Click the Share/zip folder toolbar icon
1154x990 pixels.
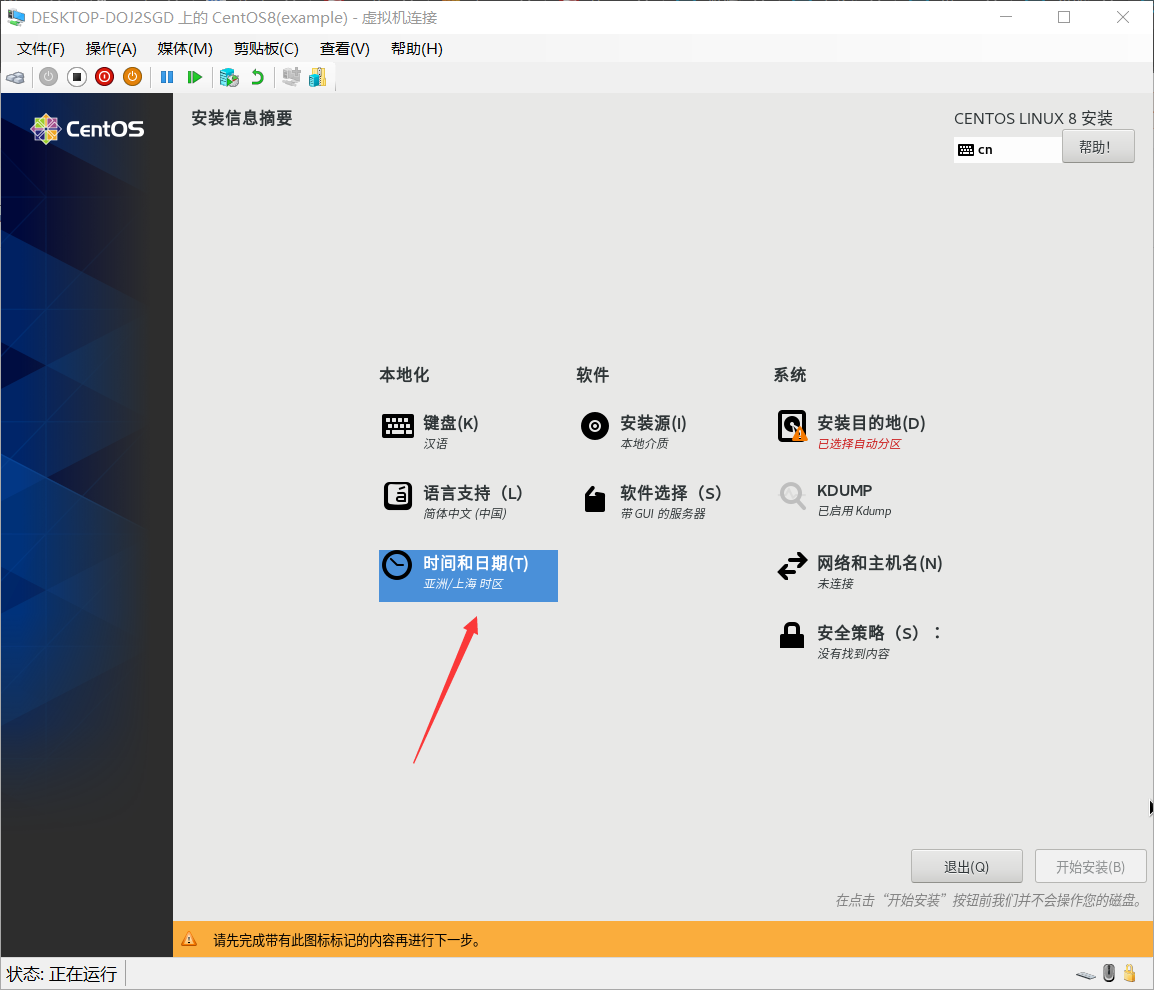(x=318, y=77)
